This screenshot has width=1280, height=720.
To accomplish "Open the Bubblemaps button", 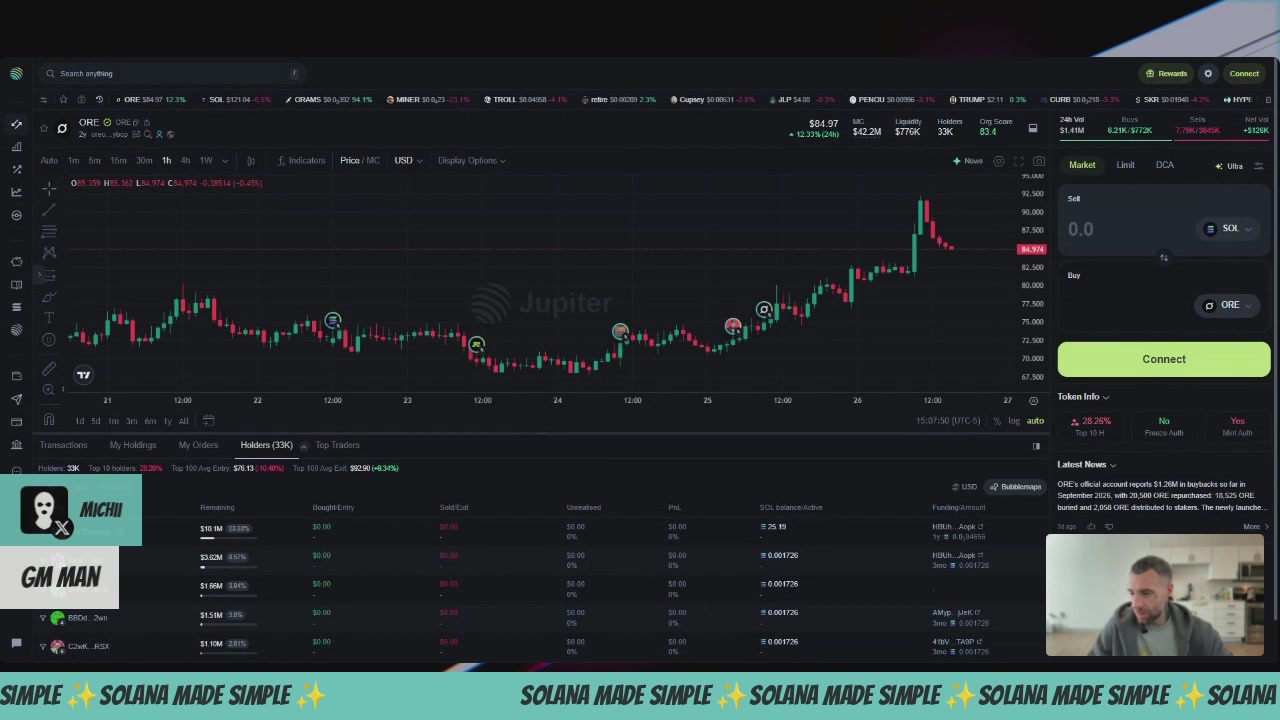I will [x=1015, y=487].
